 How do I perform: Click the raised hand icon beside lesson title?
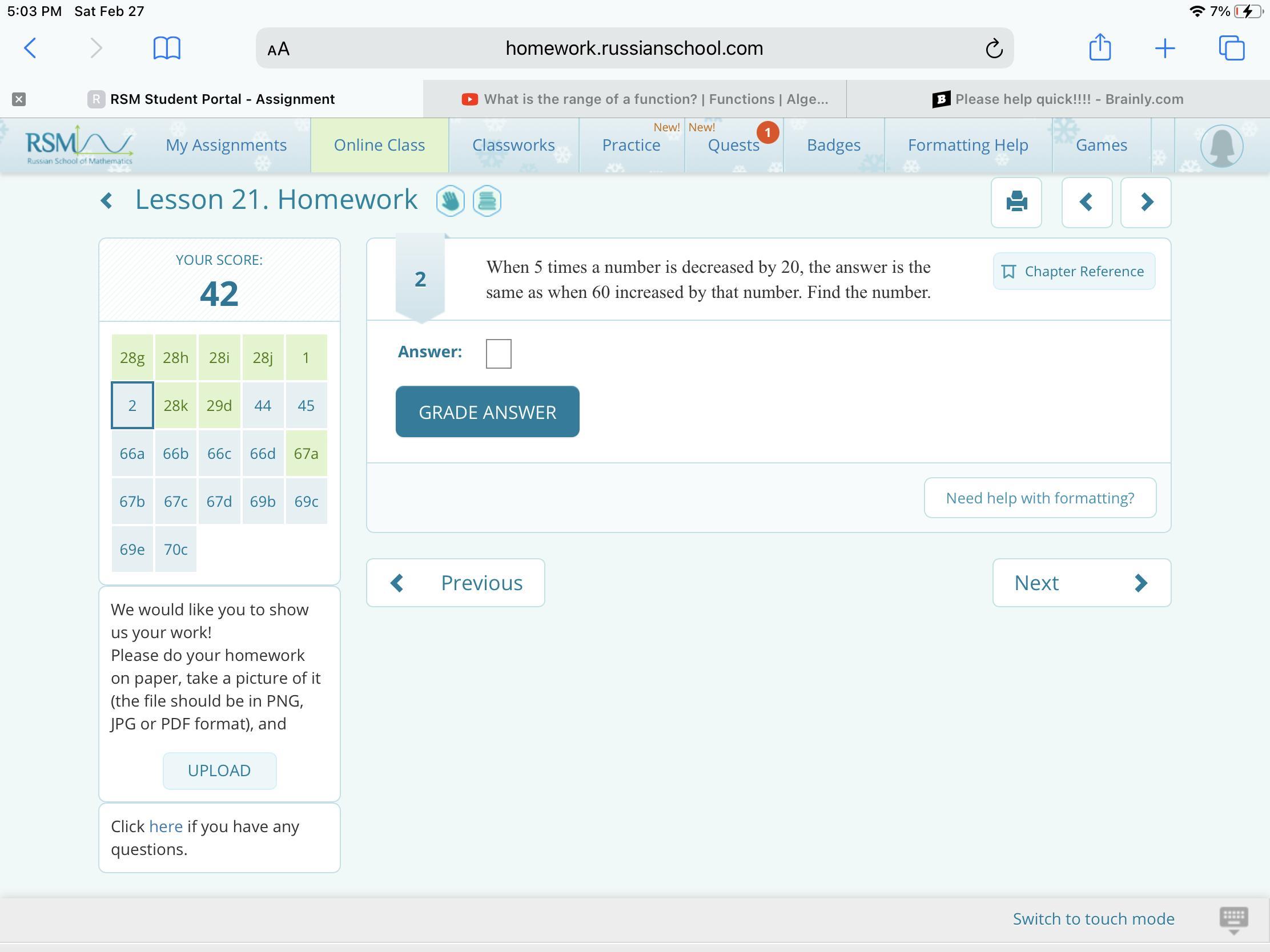point(450,201)
